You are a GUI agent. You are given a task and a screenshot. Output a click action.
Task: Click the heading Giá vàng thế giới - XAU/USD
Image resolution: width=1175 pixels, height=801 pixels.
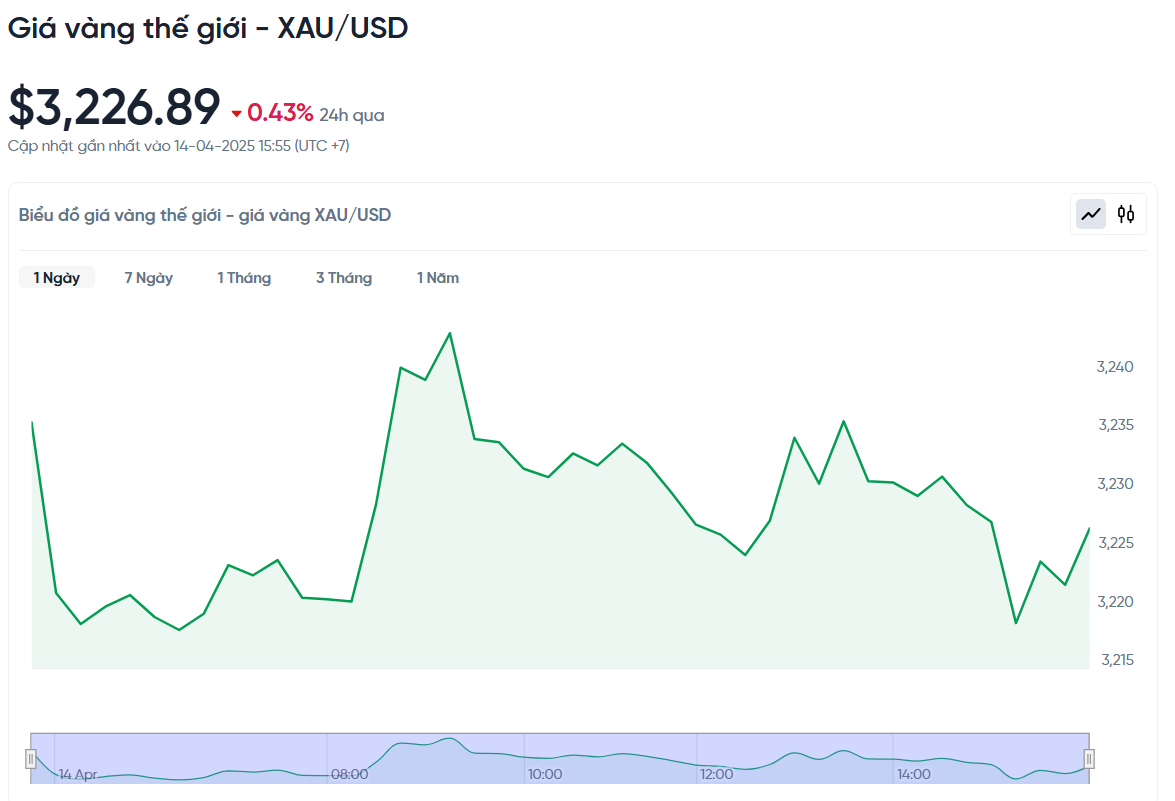click(x=208, y=28)
